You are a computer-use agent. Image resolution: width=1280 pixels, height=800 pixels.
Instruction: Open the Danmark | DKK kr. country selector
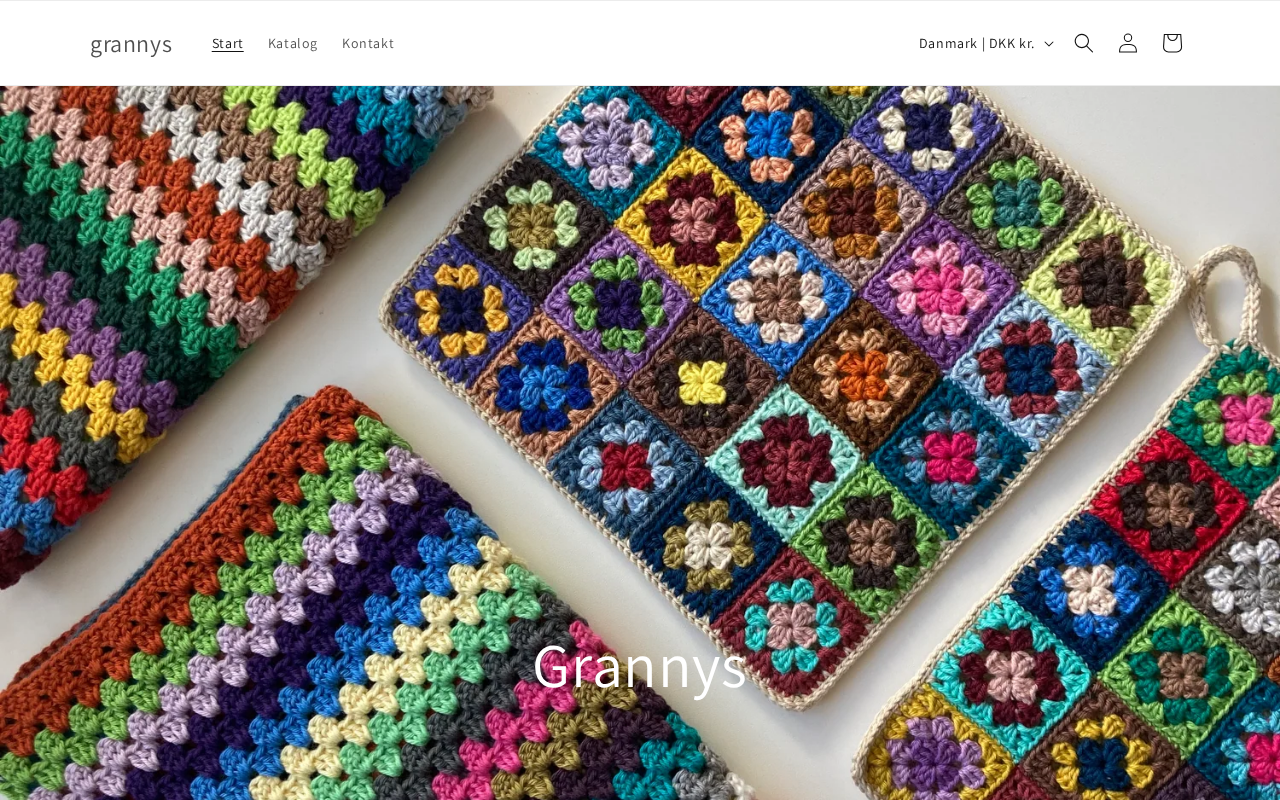pos(986,43)
